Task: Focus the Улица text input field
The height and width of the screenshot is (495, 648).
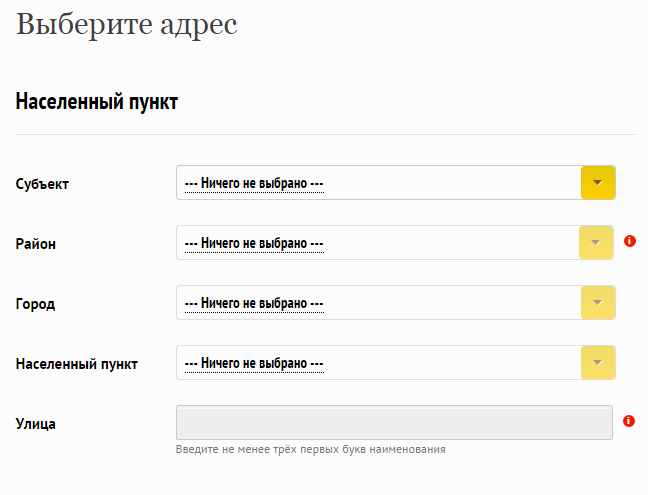Action: click(x=394, y=422)
